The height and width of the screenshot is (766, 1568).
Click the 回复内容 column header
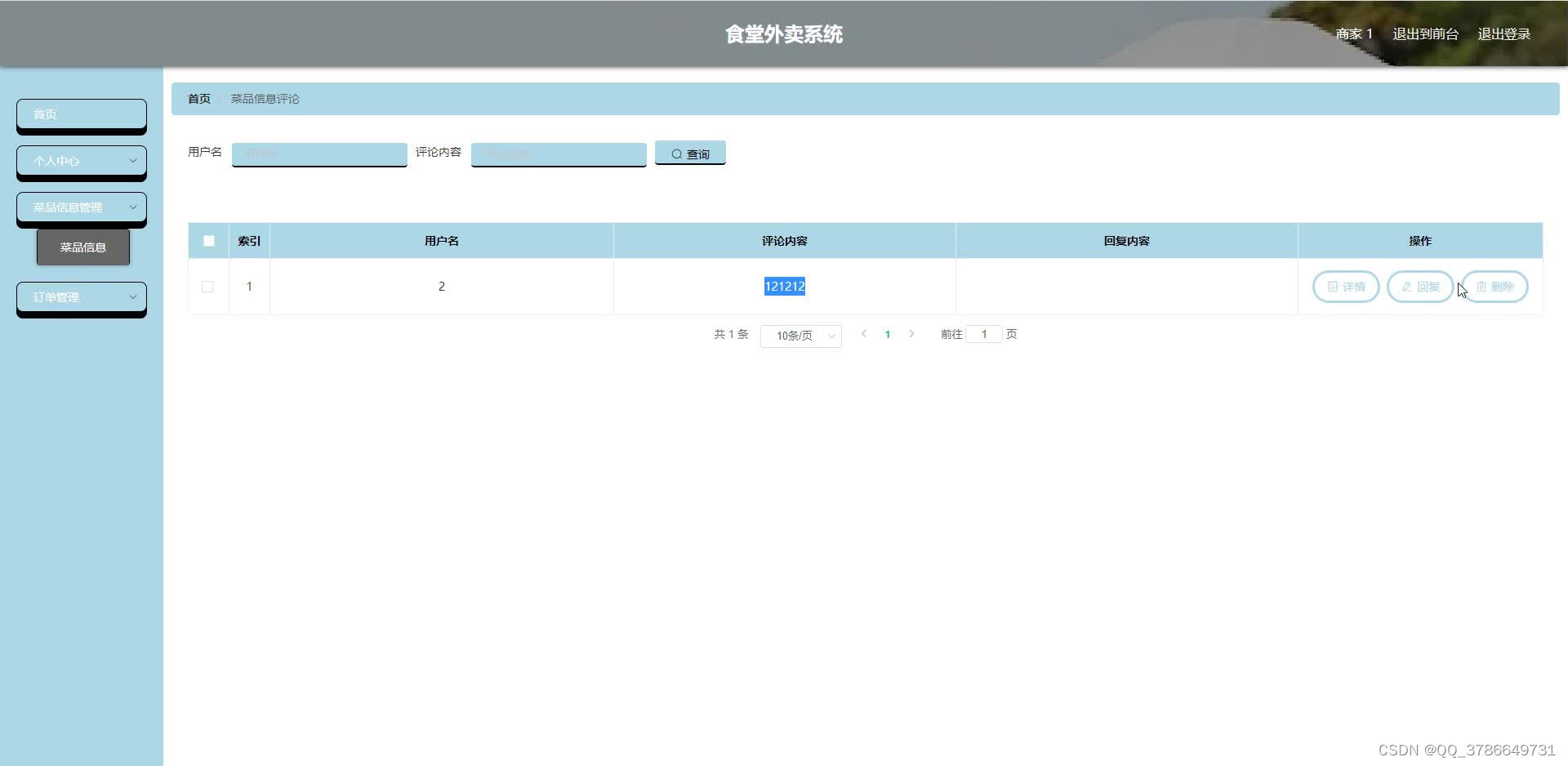pyautogui.click(x=1127, y=241)
